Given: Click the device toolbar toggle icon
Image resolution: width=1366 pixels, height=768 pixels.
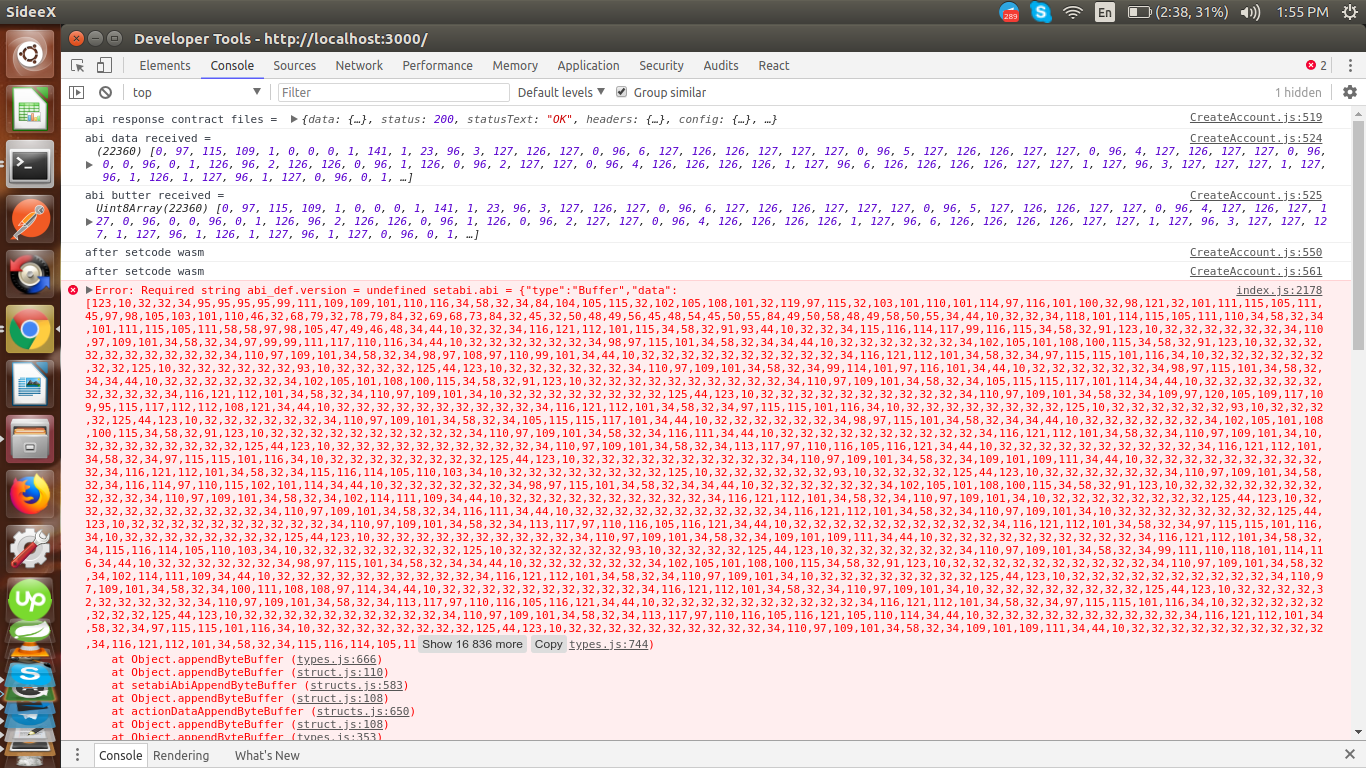Looking at the screenshot, I should tap(103, 65).
